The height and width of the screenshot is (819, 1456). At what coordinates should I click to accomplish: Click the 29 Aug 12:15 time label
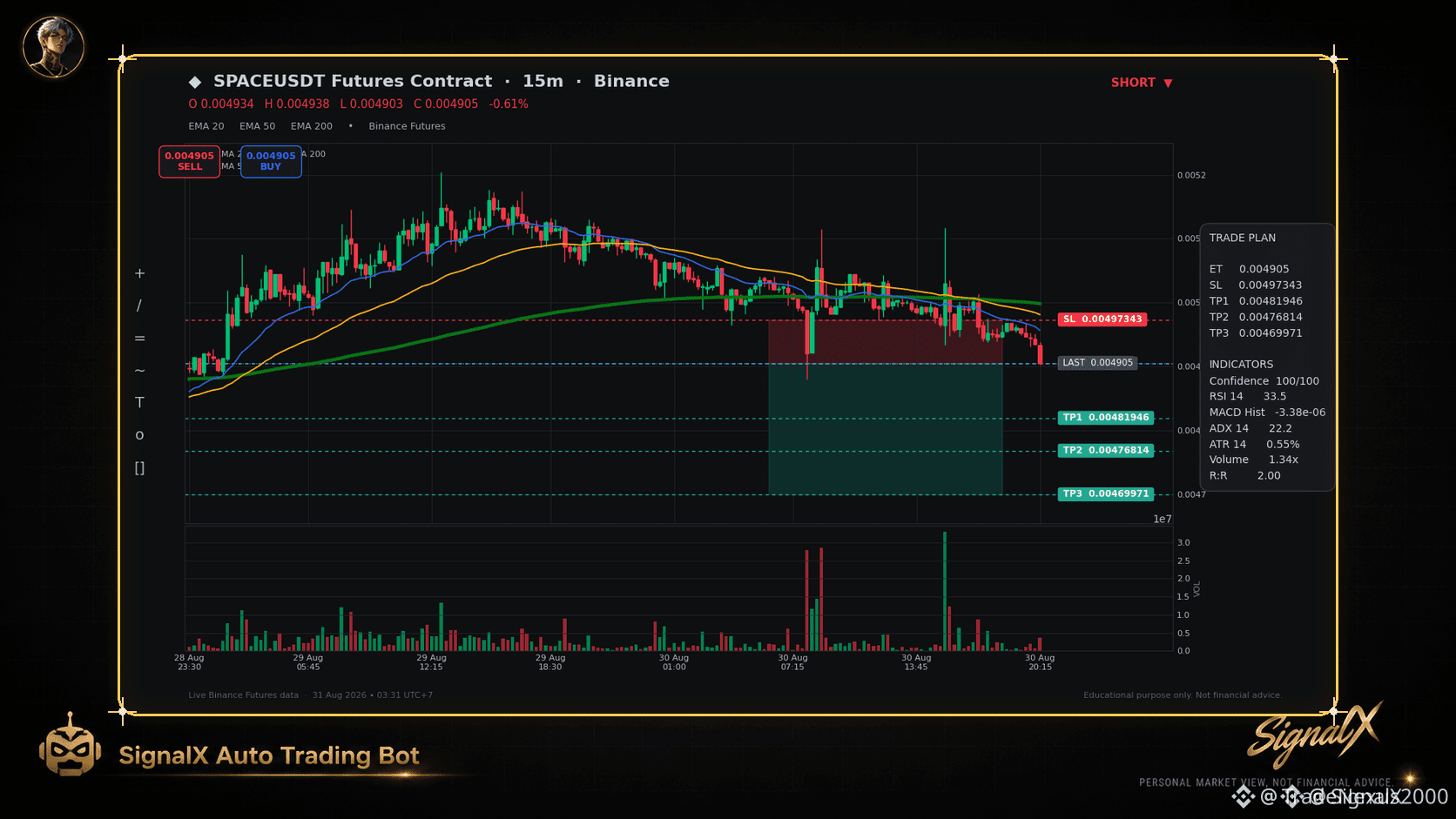[431, 662]
